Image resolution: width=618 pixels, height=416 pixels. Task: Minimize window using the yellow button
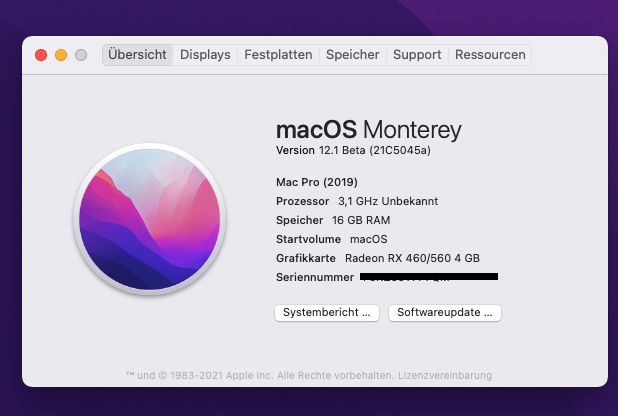[61, 55]
